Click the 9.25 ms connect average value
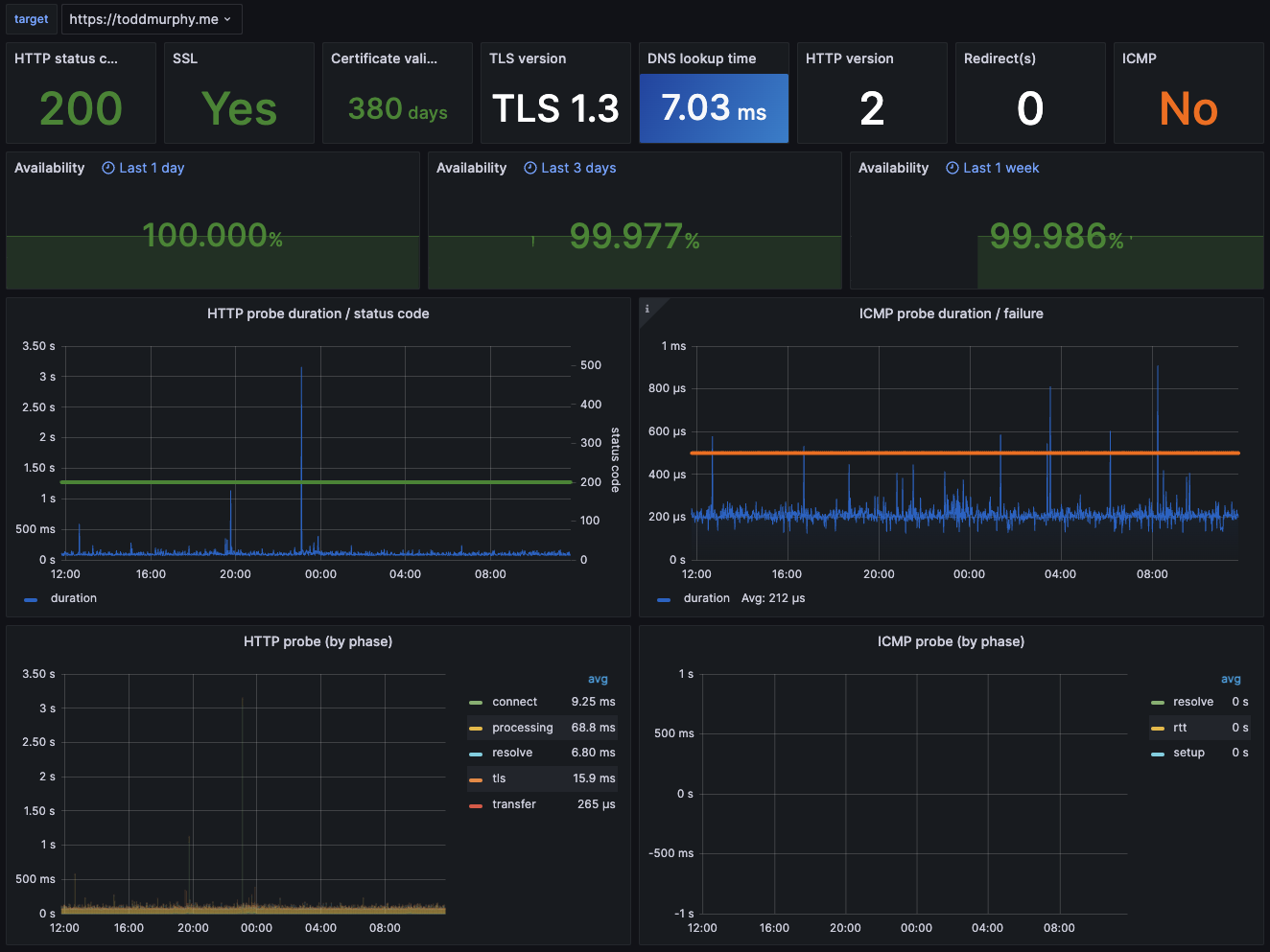The image size is (1270, 952). [594, 702]
